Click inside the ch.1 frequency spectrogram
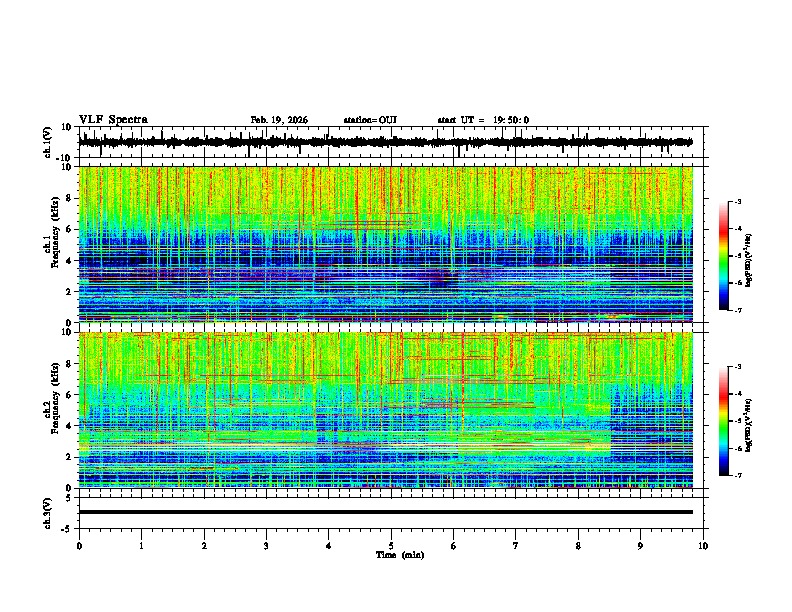The width and height of the screenshot is (792, 612). click(x=385, y=244)
